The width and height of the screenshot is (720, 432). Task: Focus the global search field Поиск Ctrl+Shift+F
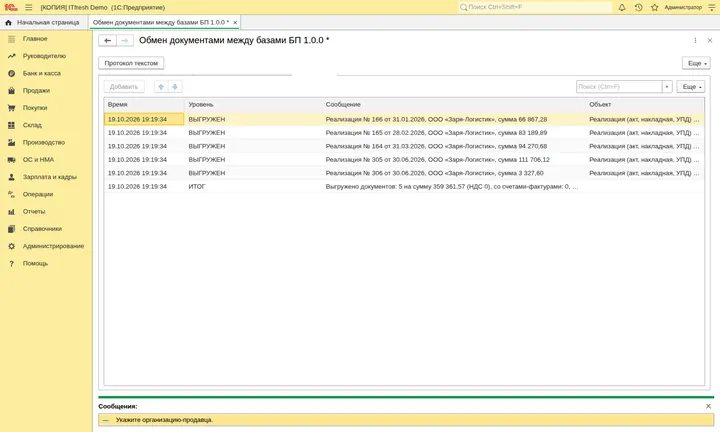point(535,7)
